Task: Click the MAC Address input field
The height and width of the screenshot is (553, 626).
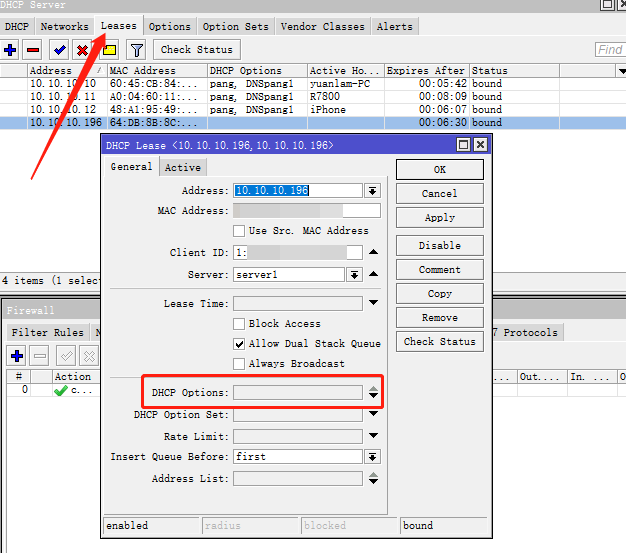Action: coord(307,211)
